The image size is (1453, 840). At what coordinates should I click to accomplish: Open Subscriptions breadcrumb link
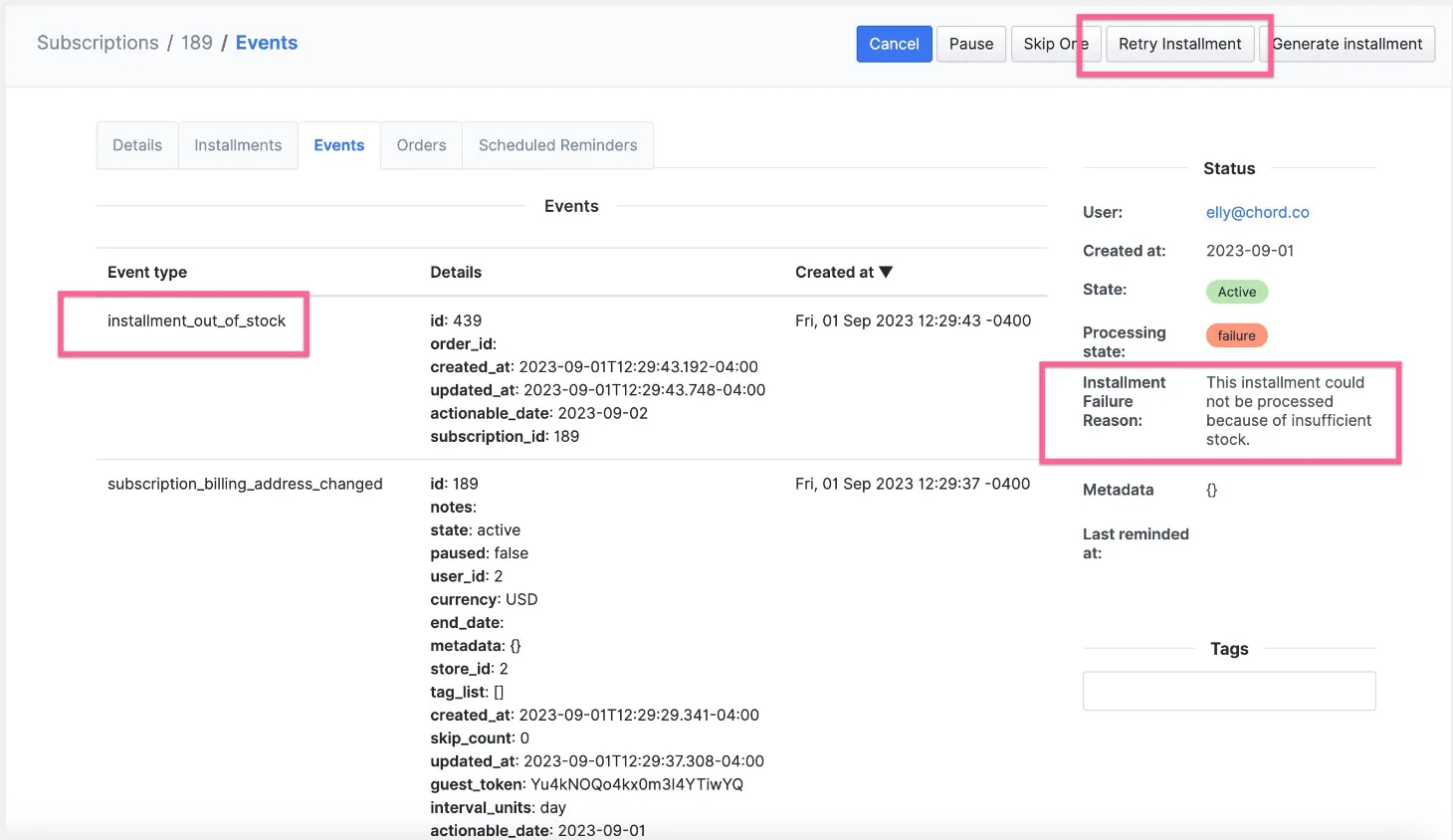click(98, 43)
